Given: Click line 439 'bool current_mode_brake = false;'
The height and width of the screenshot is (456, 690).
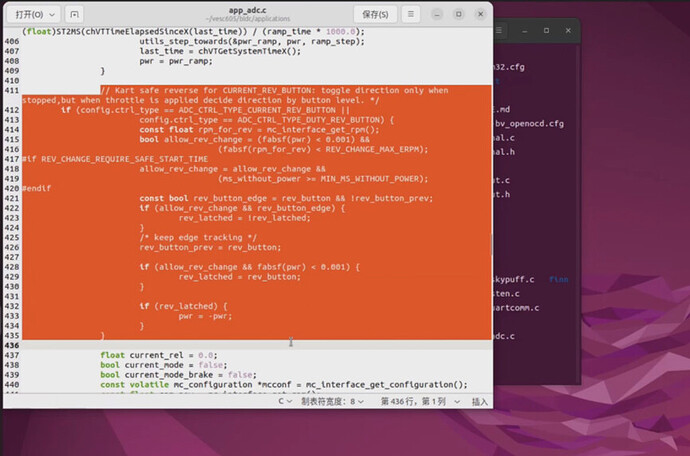Looking at the screenshot, I should (178, 375).
